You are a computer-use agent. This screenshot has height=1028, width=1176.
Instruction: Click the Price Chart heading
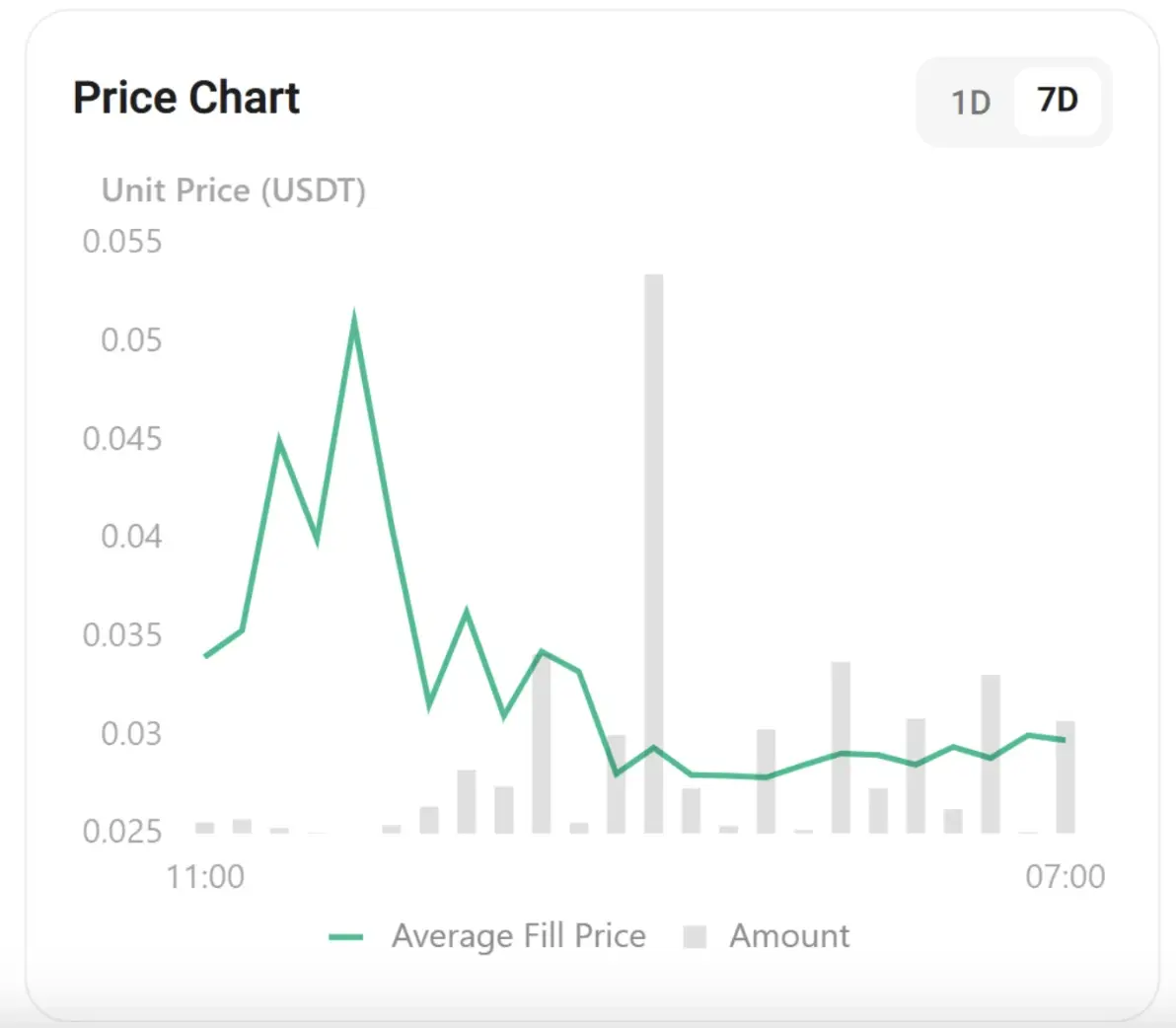(x=185, y=97)
